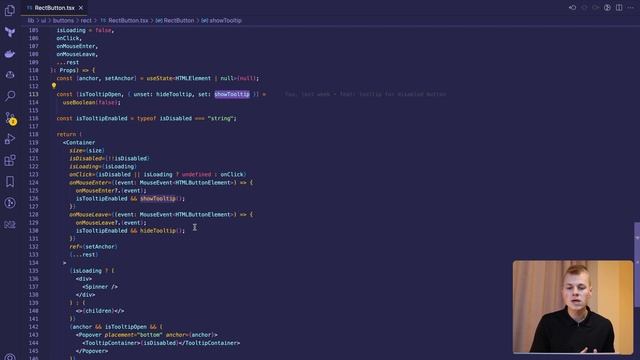Open the Git Graph circle icon in activity bar
Image resolution: width=640 pixels, height=360 pixels.
10,203
